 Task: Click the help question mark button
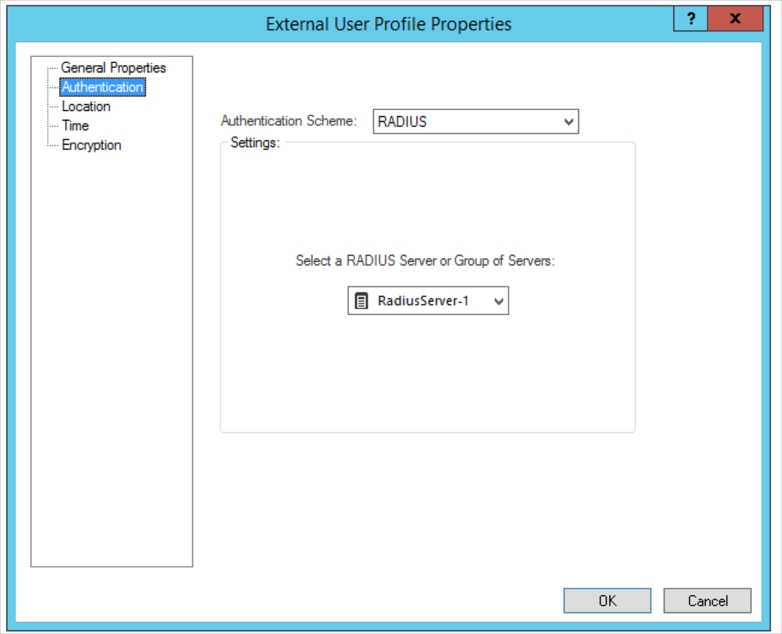pyautogui.click(x=690, y=19)
